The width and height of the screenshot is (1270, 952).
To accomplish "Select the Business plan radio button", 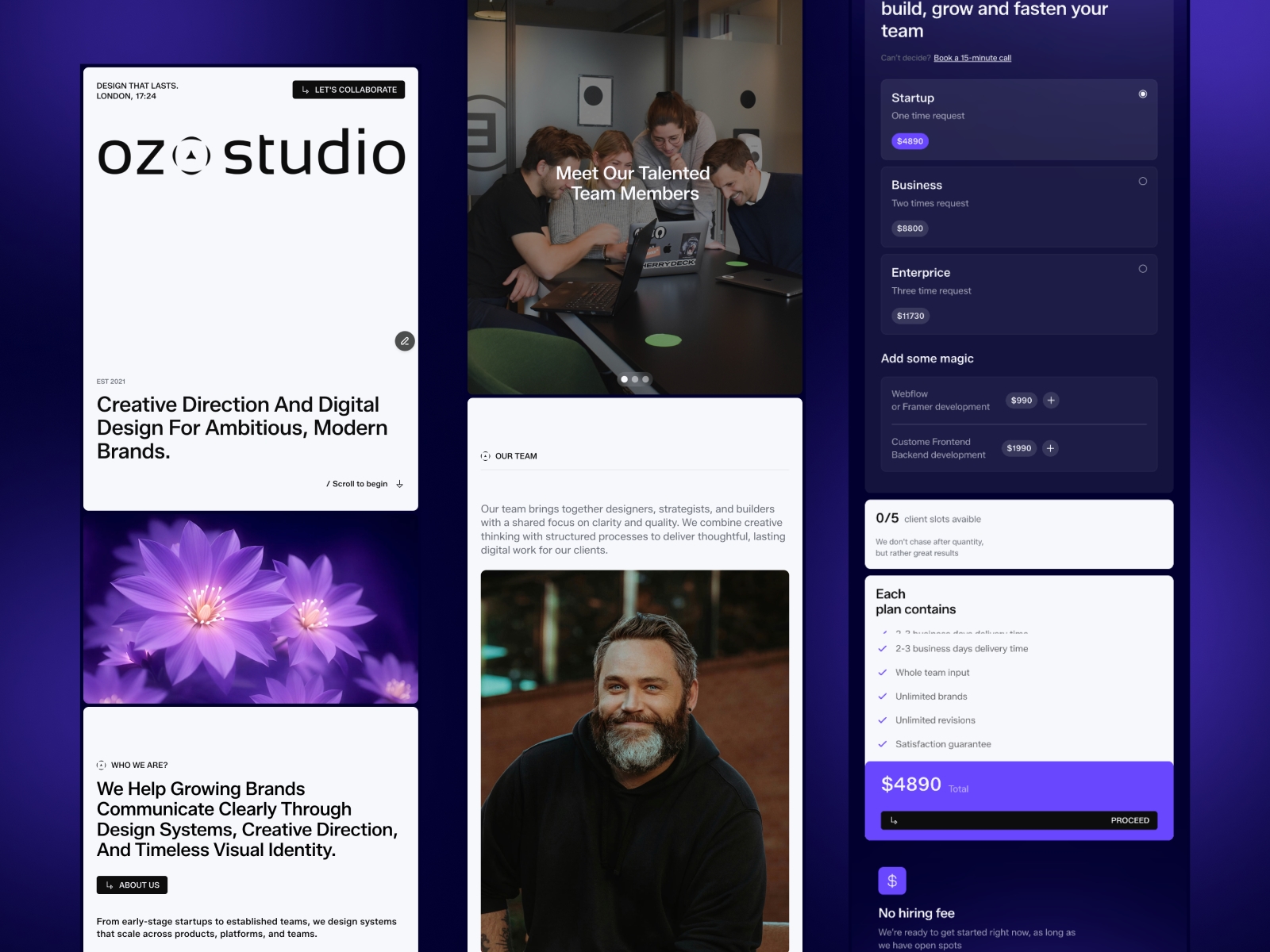I will click(1143, 181).
